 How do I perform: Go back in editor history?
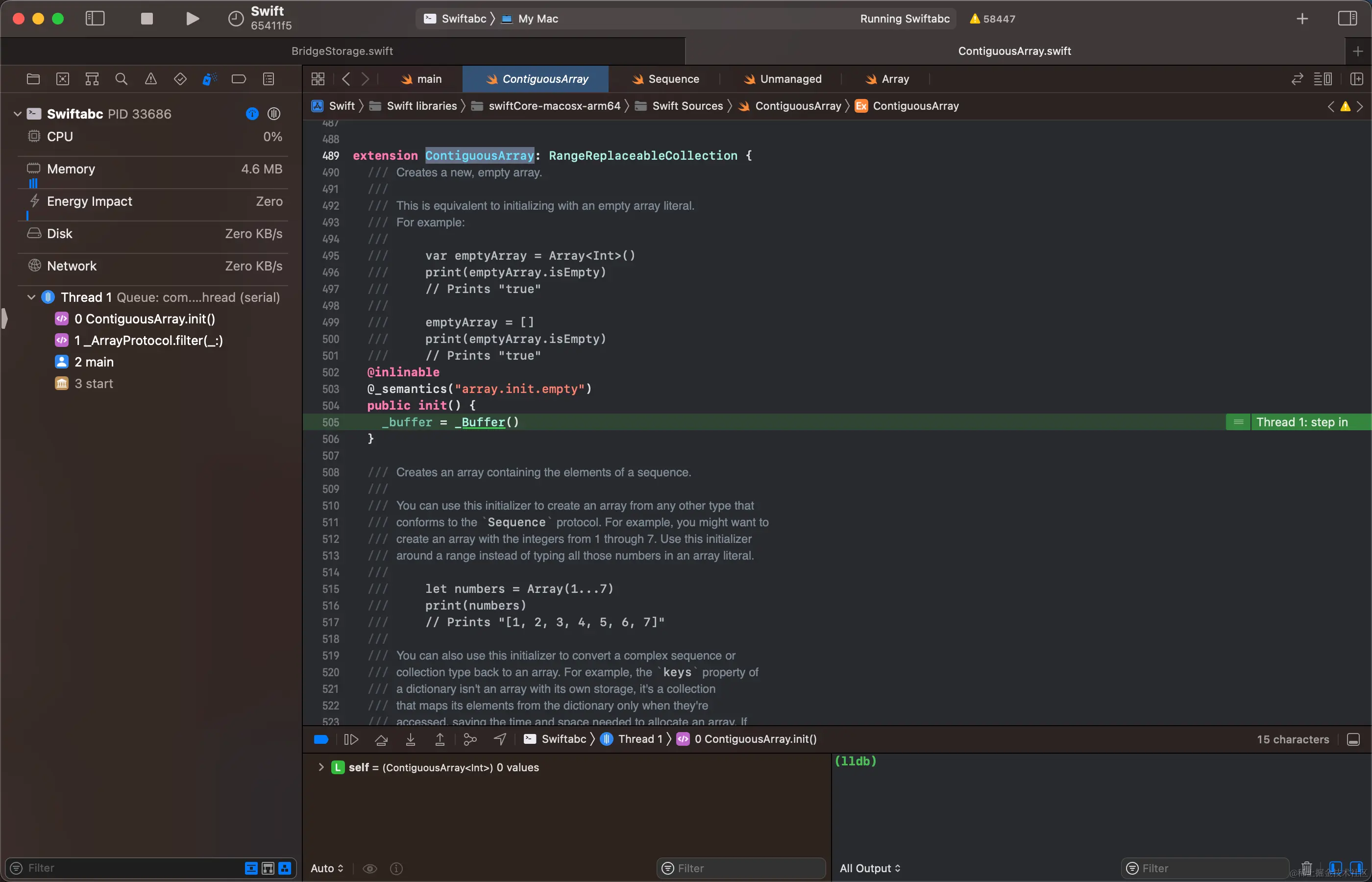[x=346, y=79]
